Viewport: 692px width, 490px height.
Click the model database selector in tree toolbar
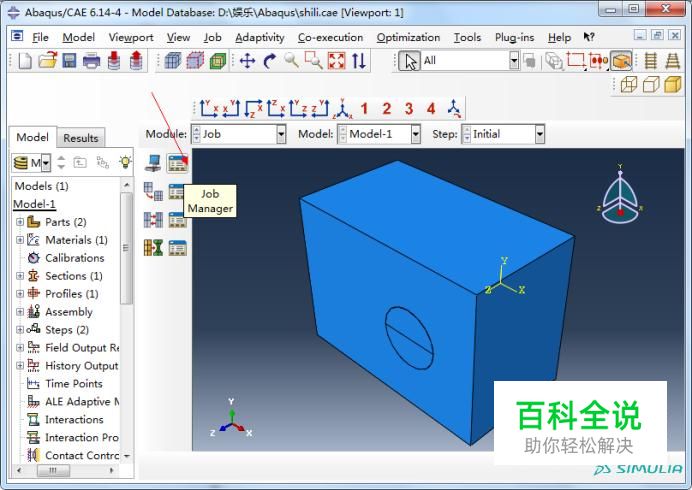31,162
